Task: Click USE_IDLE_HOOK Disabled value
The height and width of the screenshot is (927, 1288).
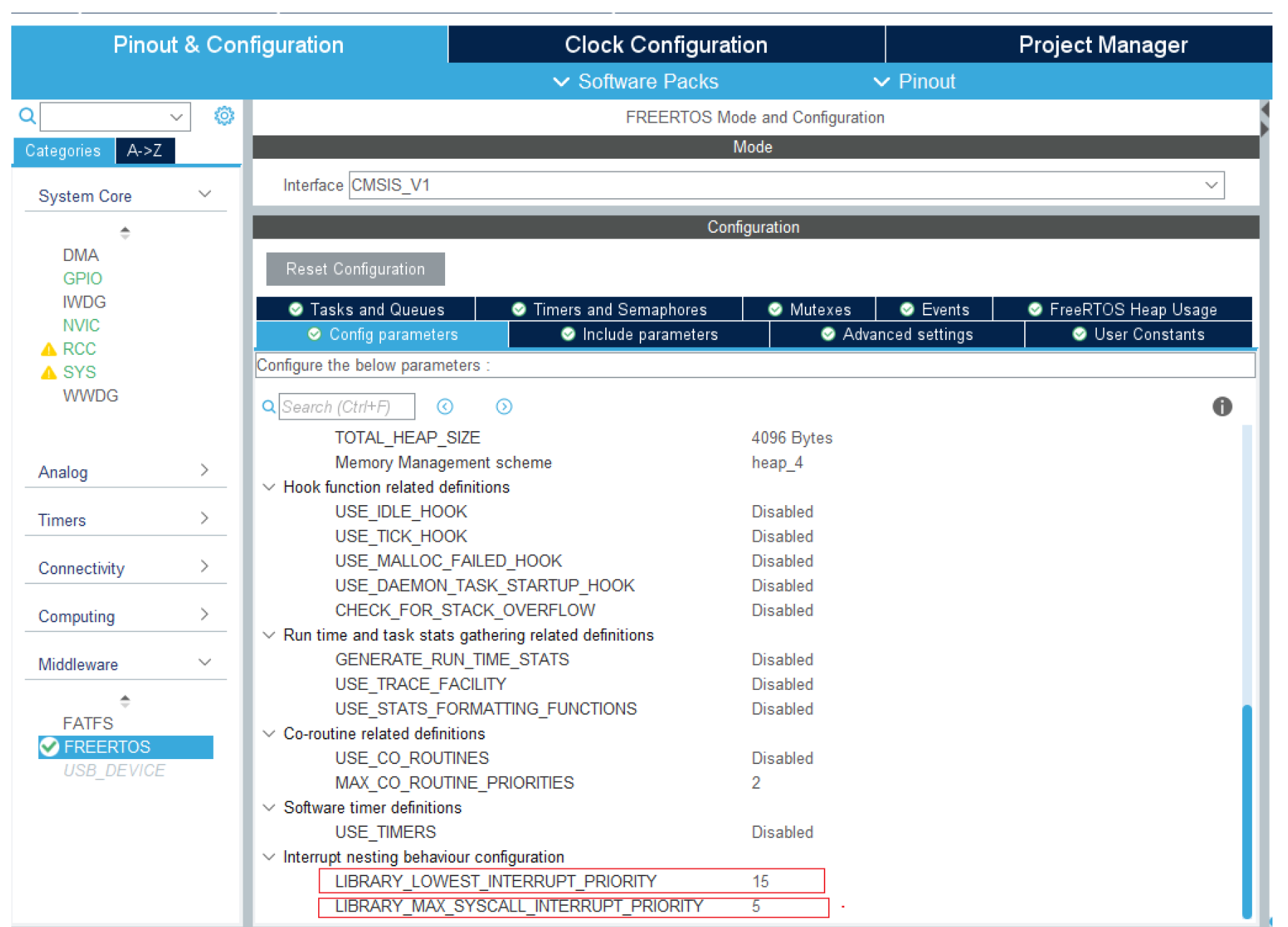Action: [782, 511]
